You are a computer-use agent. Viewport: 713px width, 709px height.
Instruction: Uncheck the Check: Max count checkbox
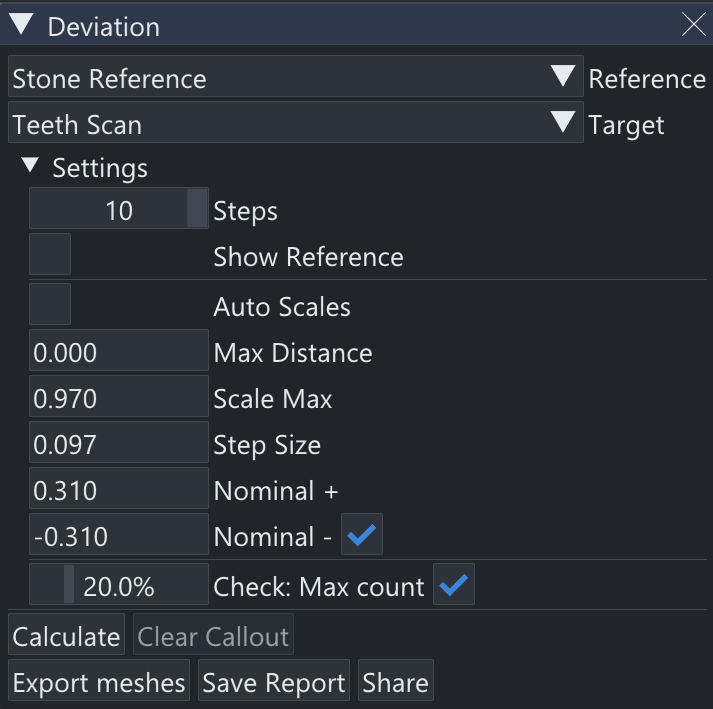455,586
